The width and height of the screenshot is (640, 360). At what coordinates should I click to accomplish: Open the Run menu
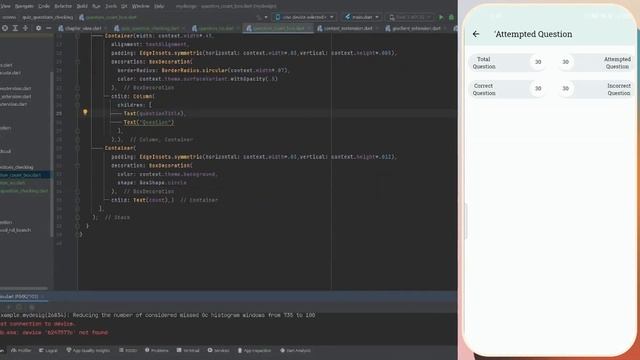96,6
